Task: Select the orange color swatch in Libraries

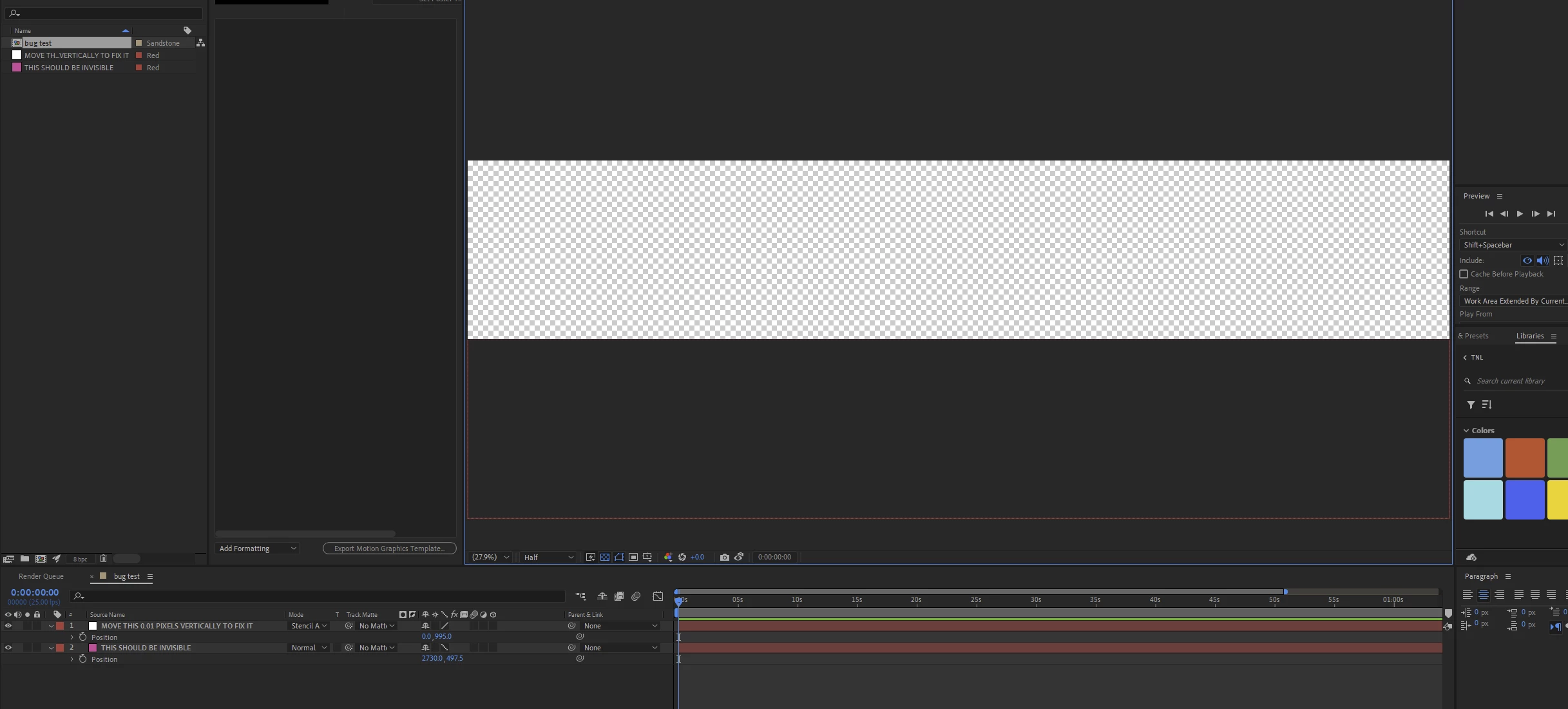Action: point(1524,458)
